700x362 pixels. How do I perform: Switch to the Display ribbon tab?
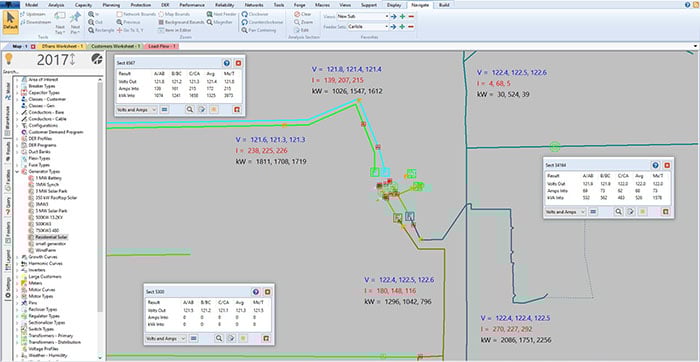(394, 4)
